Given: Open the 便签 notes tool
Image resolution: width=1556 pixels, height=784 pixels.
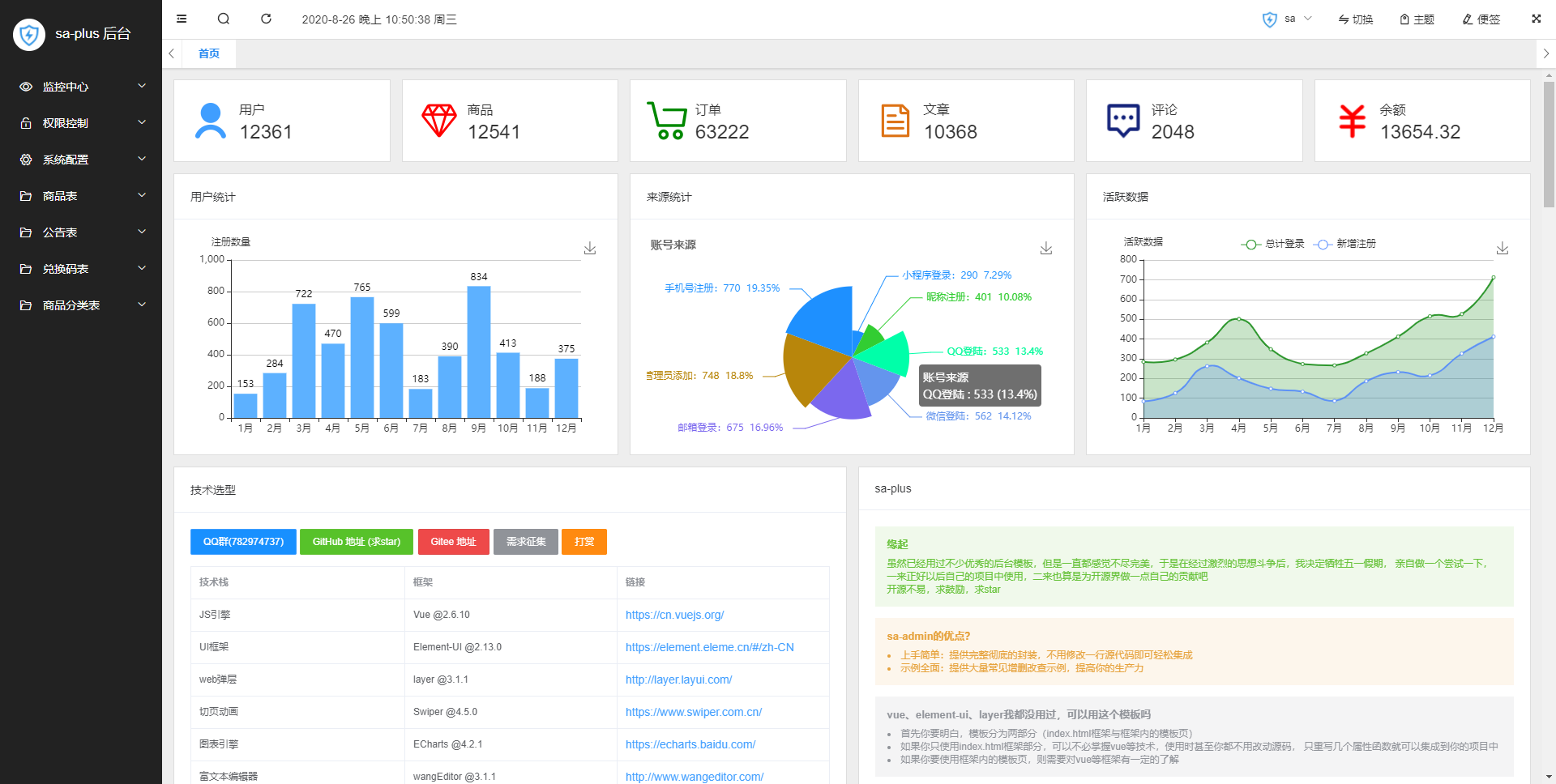Looking at the screenshot, I should pyautogui.click(x=1481, y=19).
